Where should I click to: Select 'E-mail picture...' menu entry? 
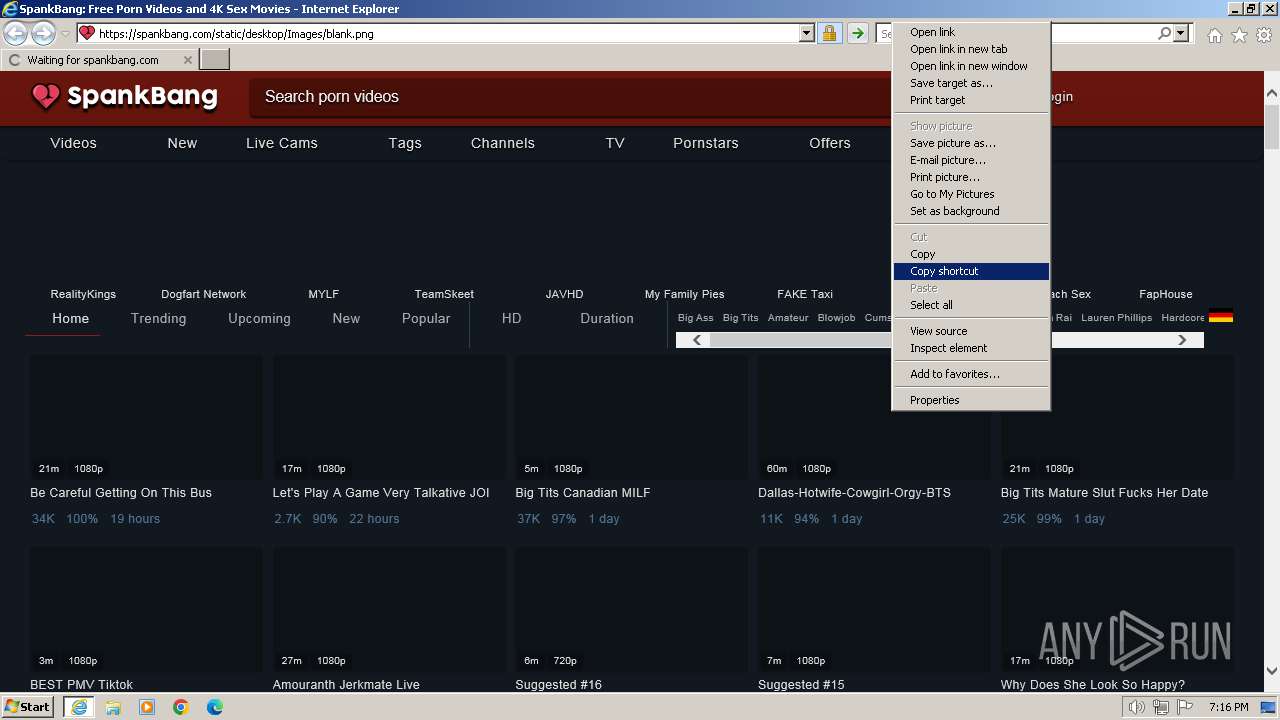(x=970, y=160)
